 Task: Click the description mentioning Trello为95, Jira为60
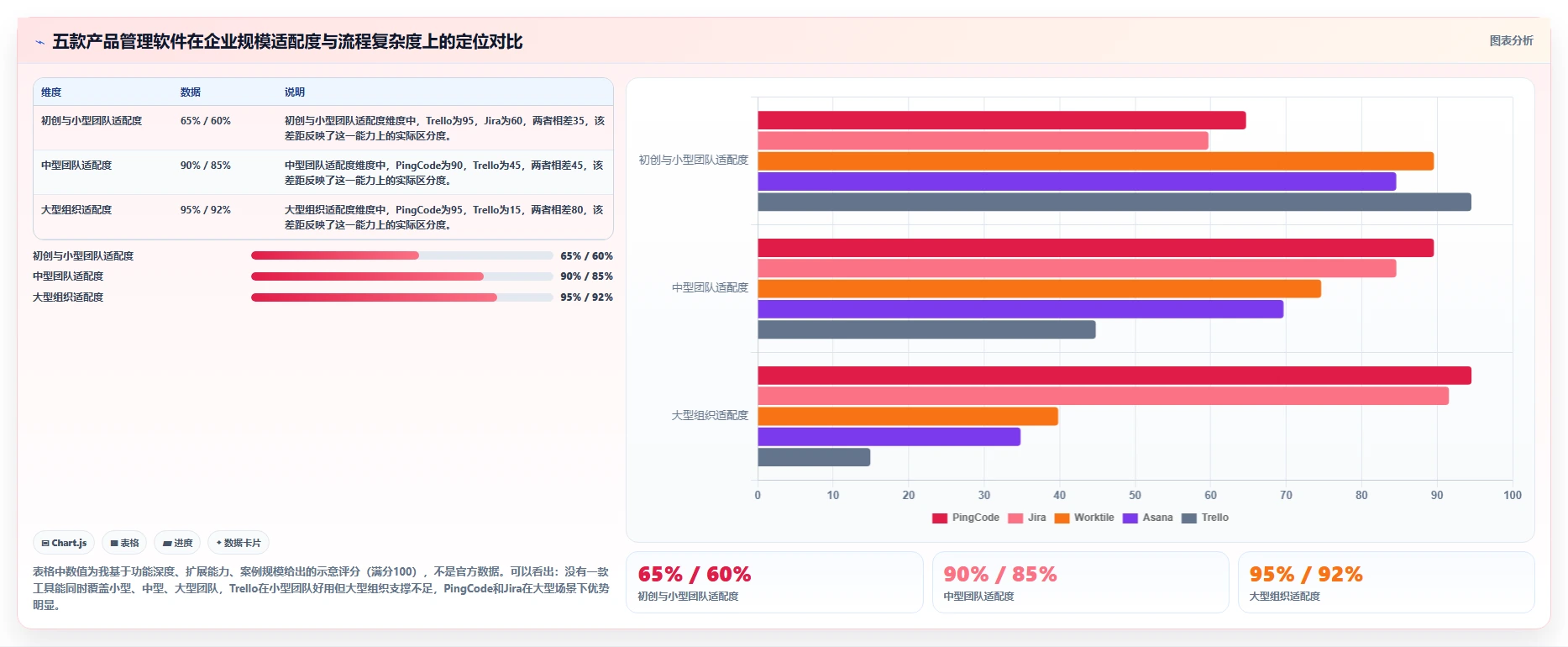tap(444, 129)
